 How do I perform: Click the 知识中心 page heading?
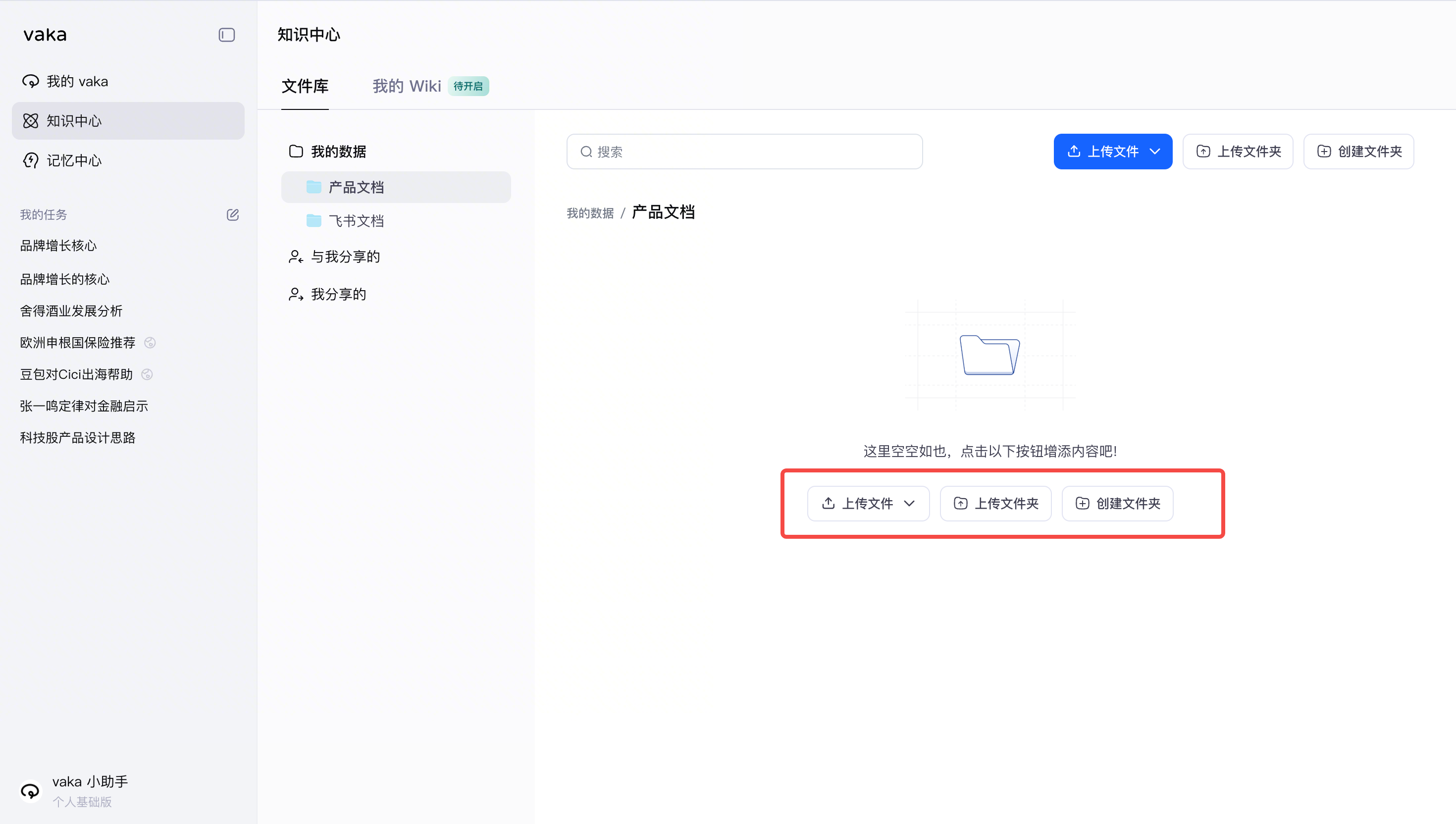click(x=309, y=35)
